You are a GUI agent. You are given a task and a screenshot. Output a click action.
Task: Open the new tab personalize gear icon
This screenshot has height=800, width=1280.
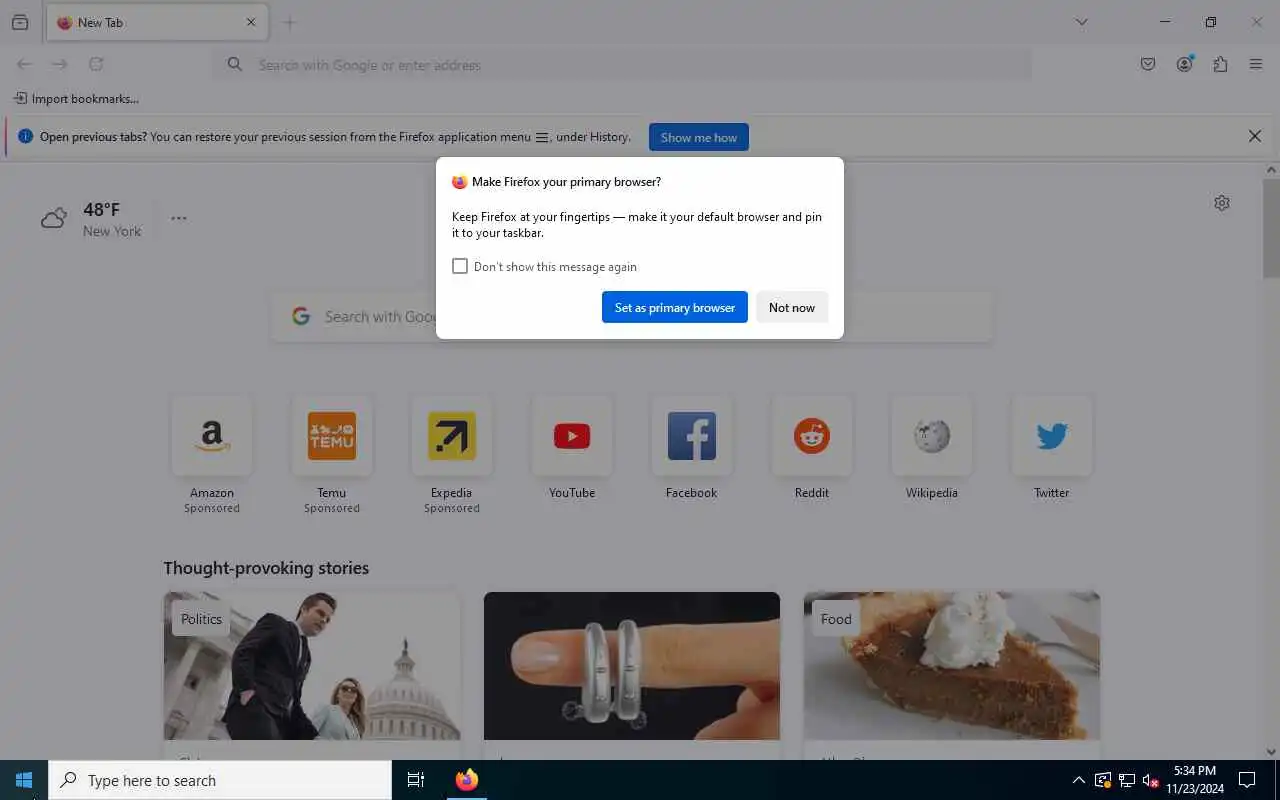tap(1222, 203)
